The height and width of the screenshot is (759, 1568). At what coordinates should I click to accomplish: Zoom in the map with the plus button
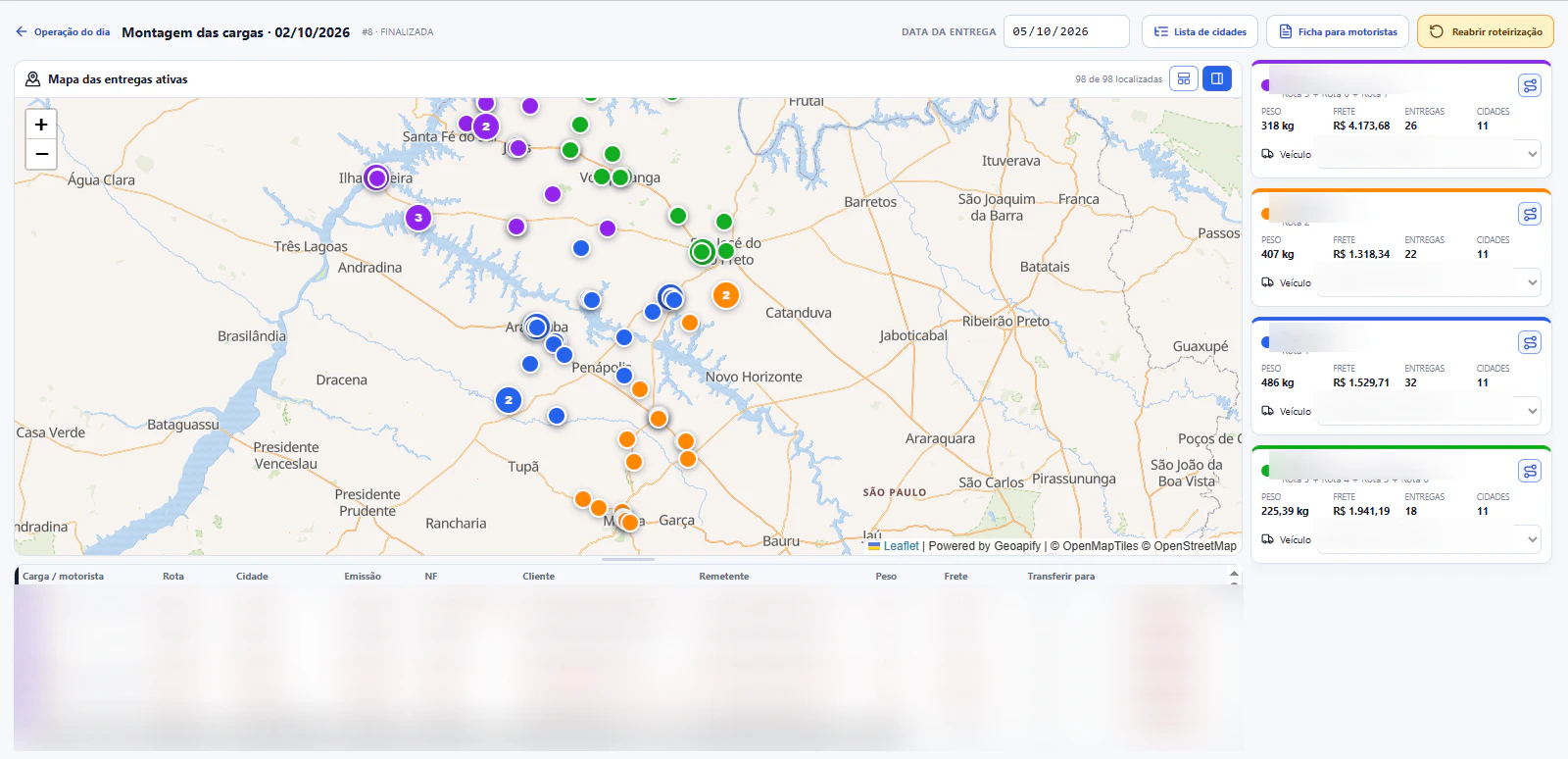tap(41, 125)
